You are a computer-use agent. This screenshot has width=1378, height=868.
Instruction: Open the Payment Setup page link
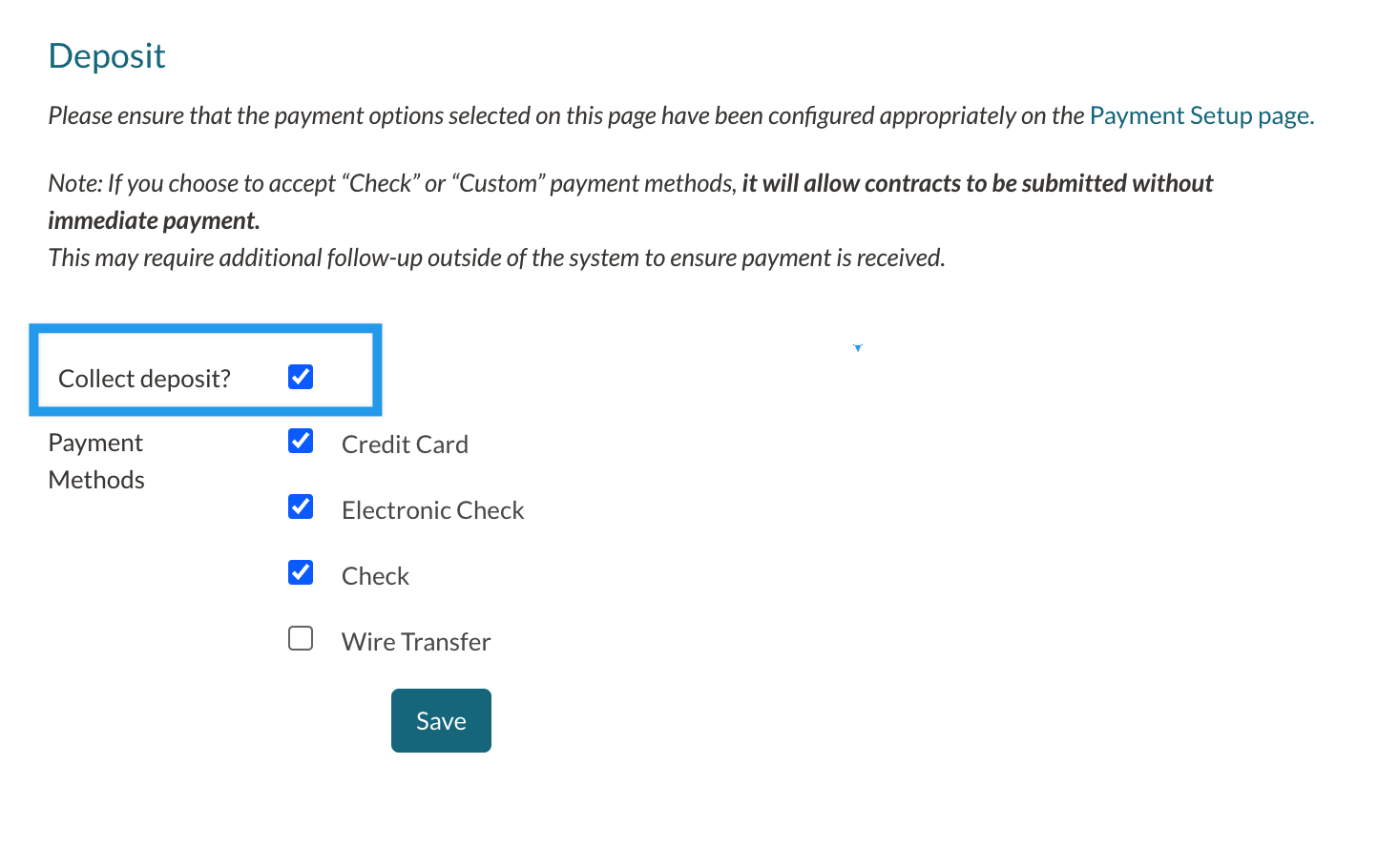click(x=1201, y=115)
